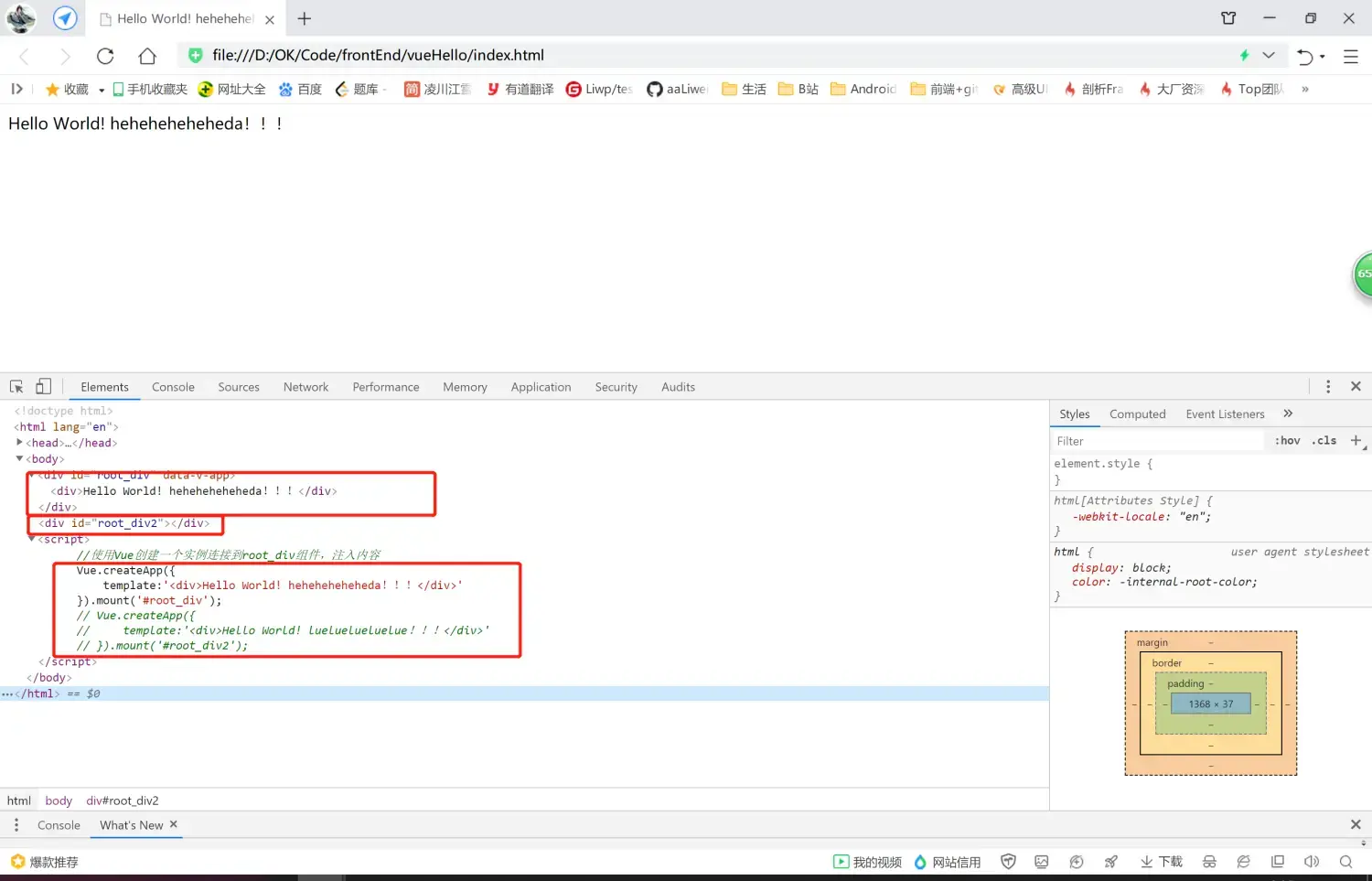Switch to the Console tab in DevTools

tap(173, 387)
